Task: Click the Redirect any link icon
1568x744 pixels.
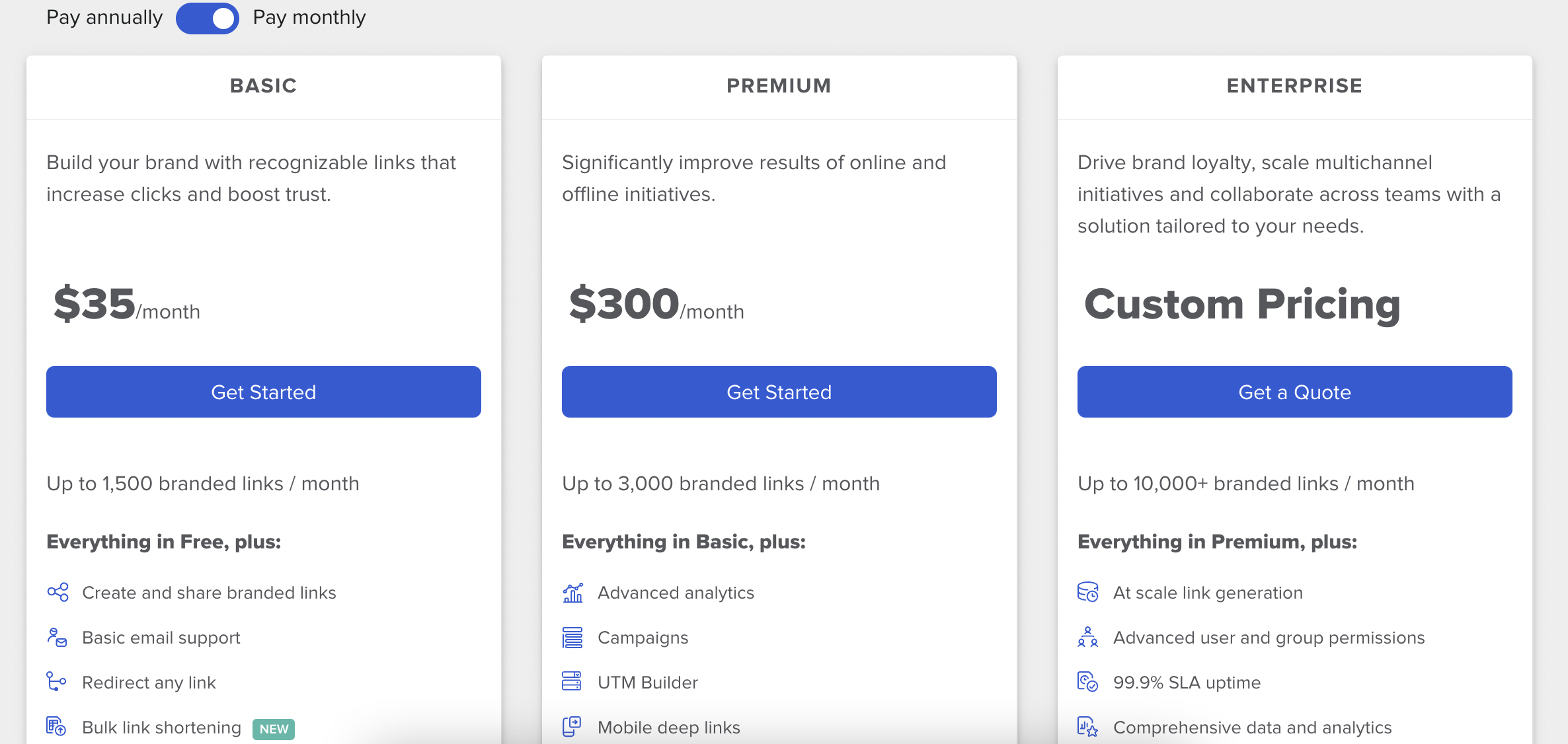Action: pyautogui.click(x=56, y=681)
